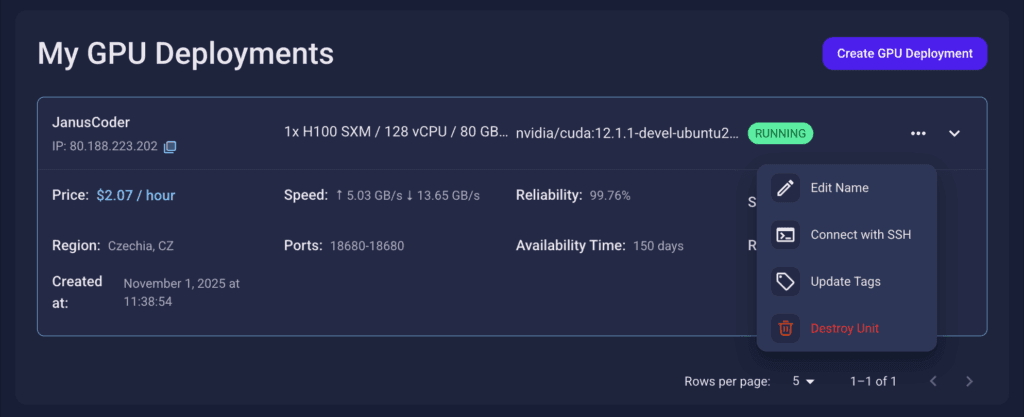Click the JanusCoder deployment name
Image resolution: width=1024 pixels, height=417 pixels.
[91, 123]
